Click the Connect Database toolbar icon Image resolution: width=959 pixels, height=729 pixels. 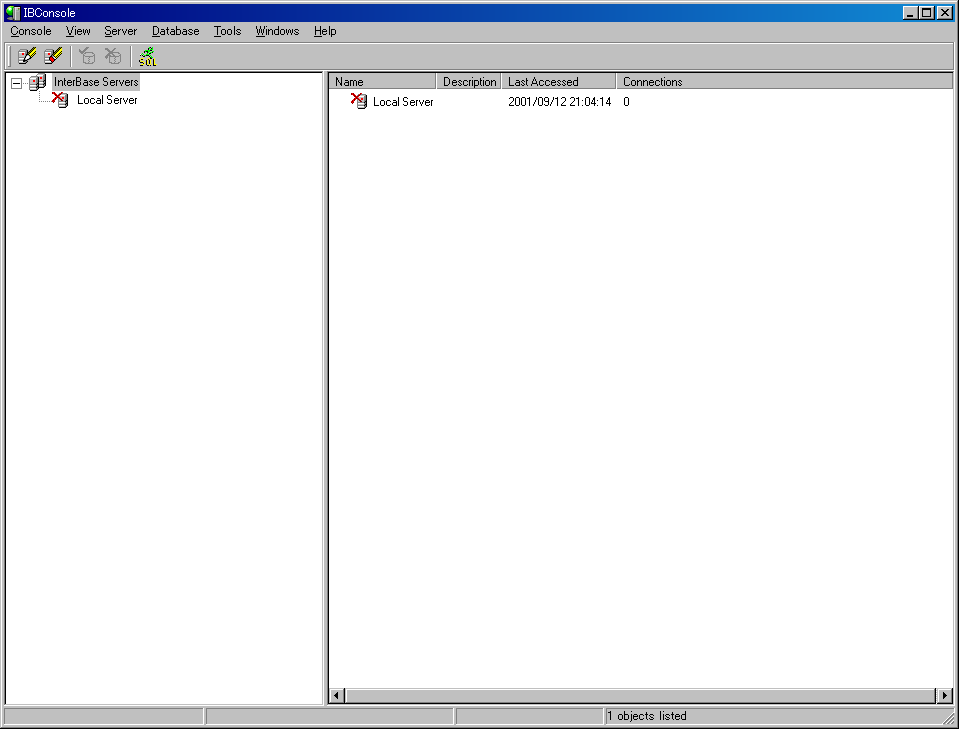(87, 56)
